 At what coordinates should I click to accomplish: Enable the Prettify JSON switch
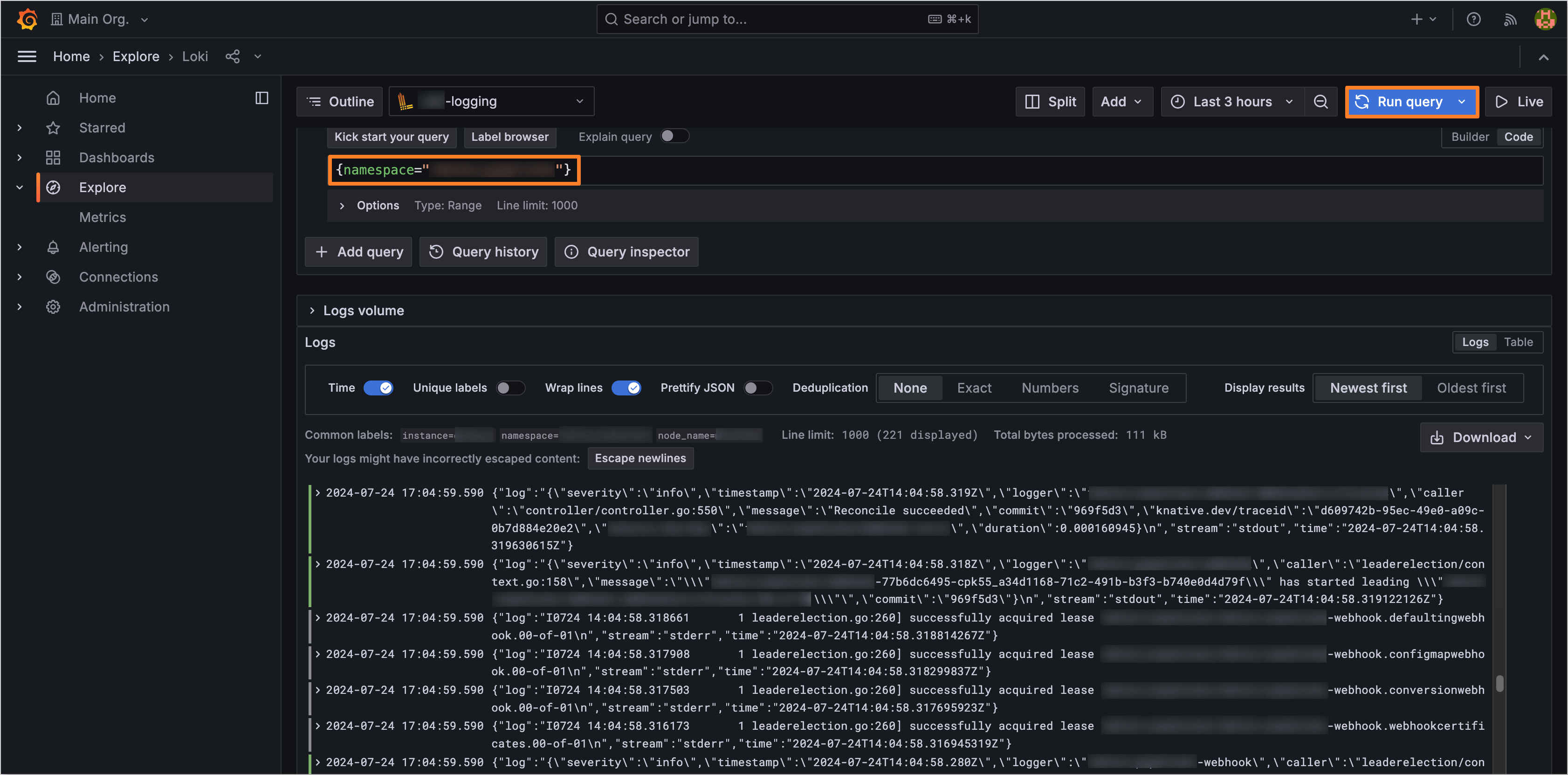[757, 388]
